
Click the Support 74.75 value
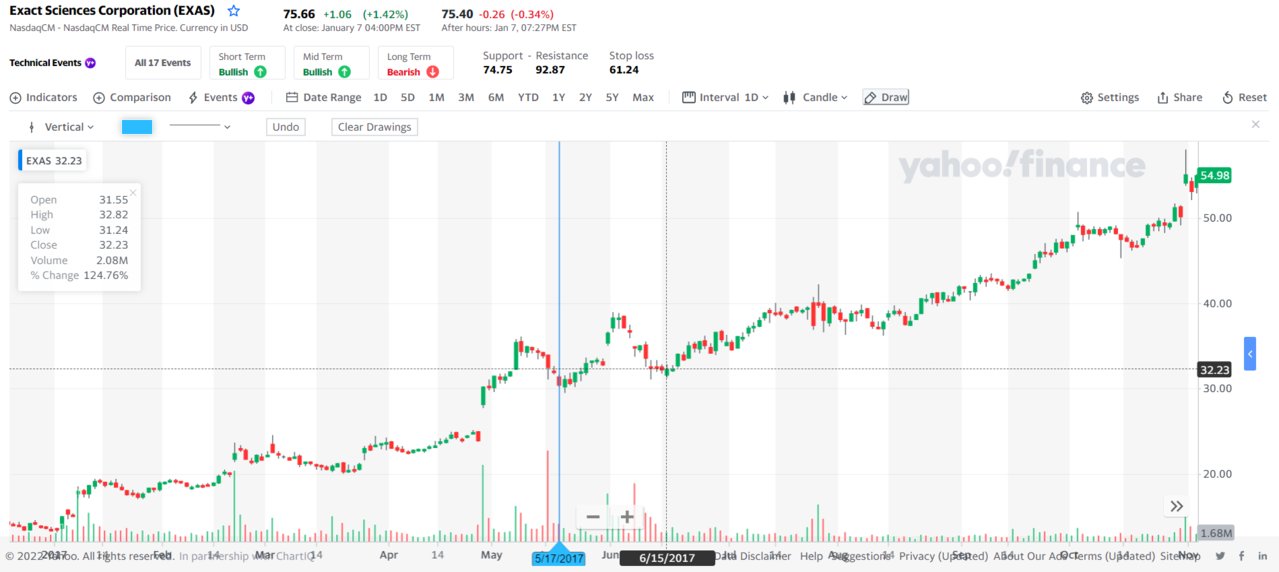pyautogui.click(x=497, y=70)
